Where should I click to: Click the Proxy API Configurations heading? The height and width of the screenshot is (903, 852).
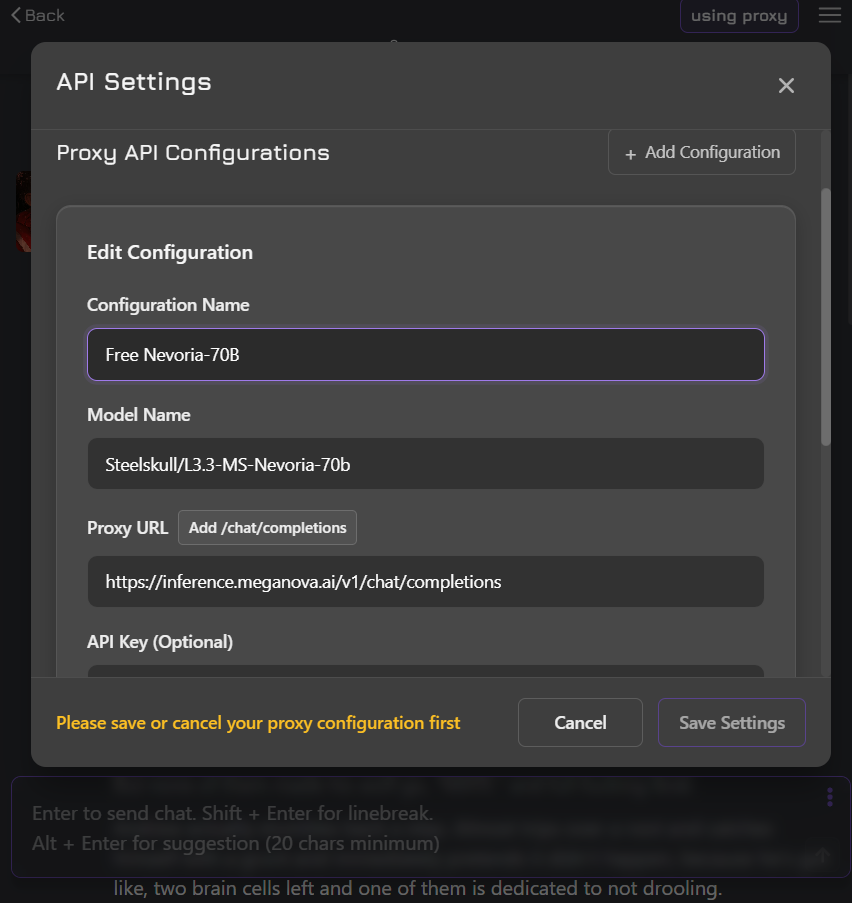tap(193, 153)
